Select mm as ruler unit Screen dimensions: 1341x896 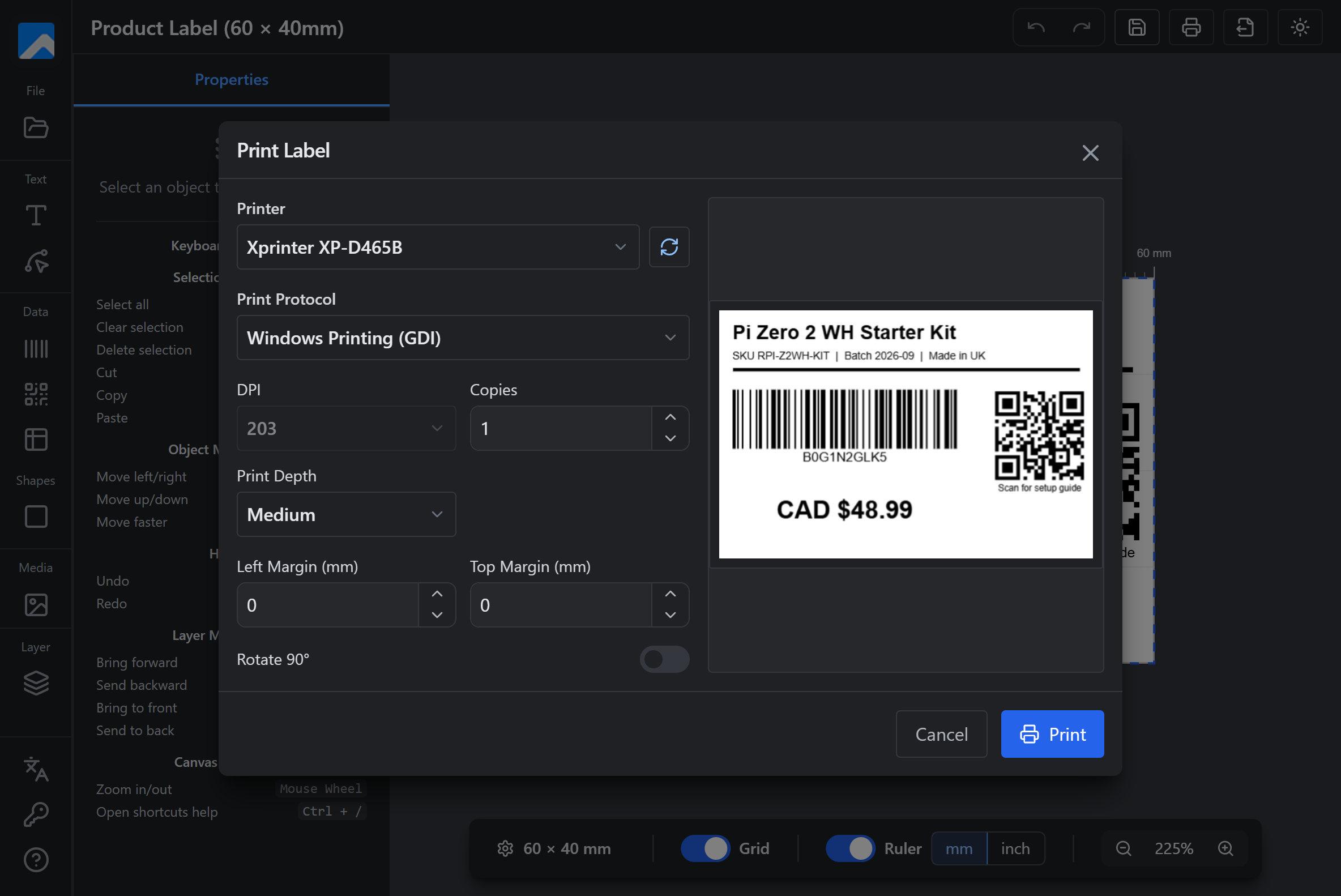pos(959,848)
